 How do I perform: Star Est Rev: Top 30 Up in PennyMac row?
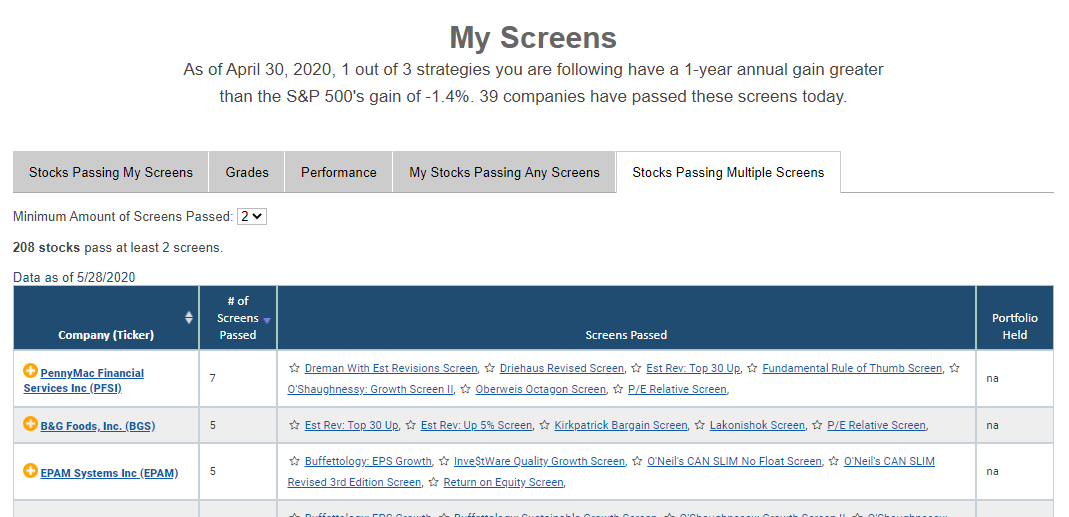635,368
